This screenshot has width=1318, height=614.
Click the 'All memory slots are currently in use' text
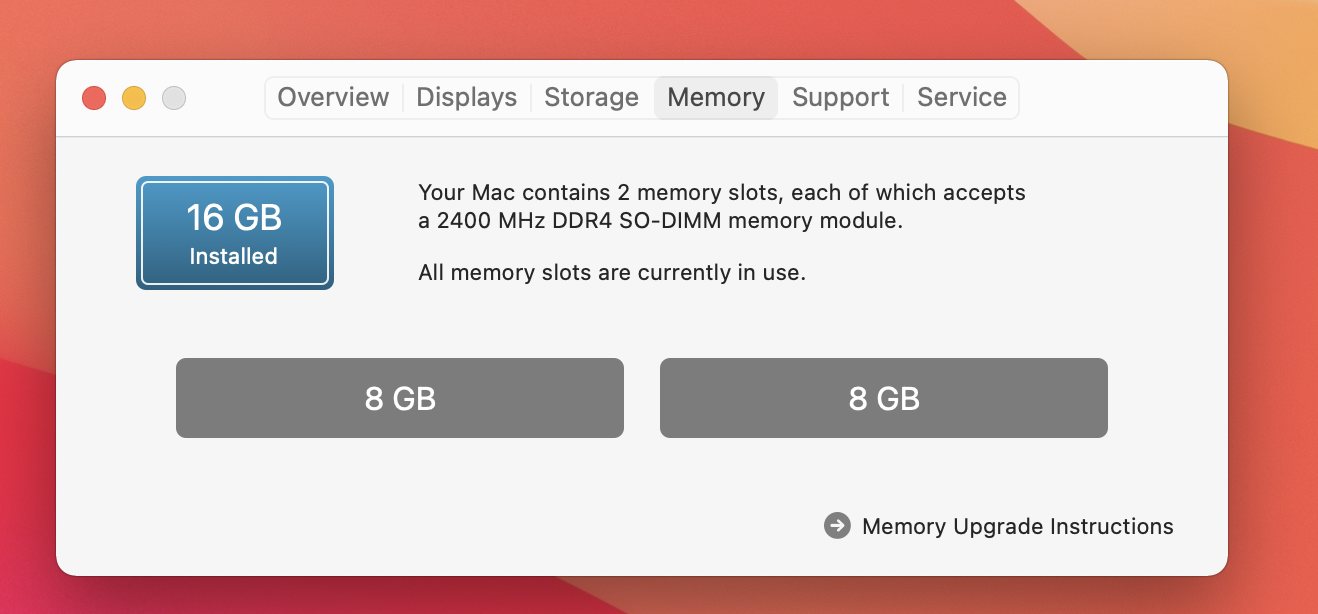coord(611,272)
